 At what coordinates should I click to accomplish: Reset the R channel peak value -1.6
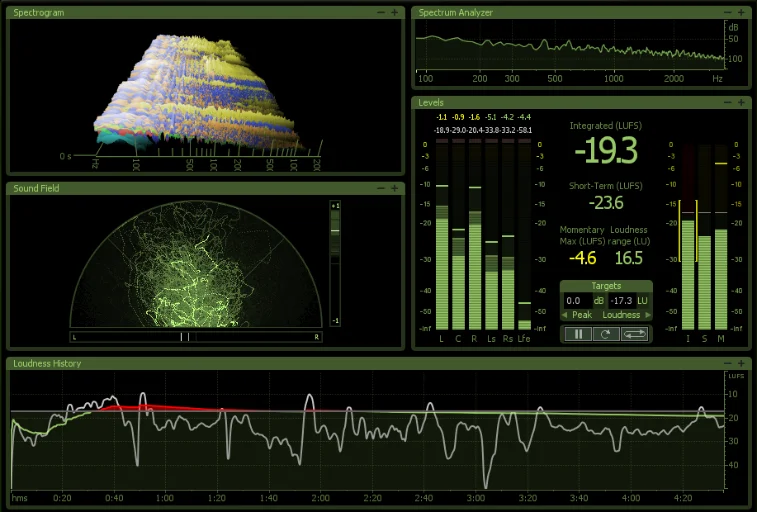coord(474,117)
